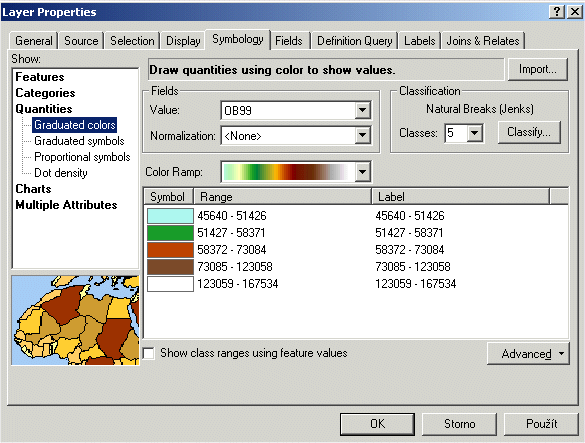The width and height of the screenshot is (585, 443).
Task: Click the help question mark icon
Action: [556, 12]
